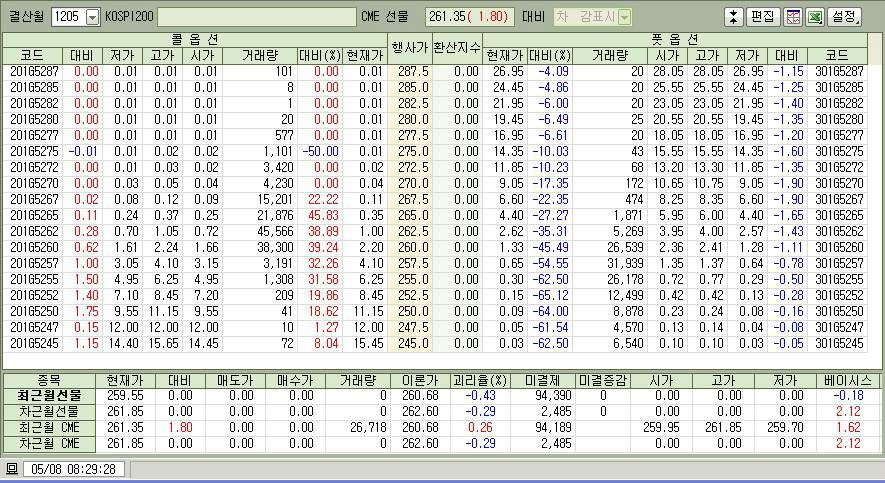Click the 환산지수 column header
This screenshot has width=885, height=483.
(457, 47)
